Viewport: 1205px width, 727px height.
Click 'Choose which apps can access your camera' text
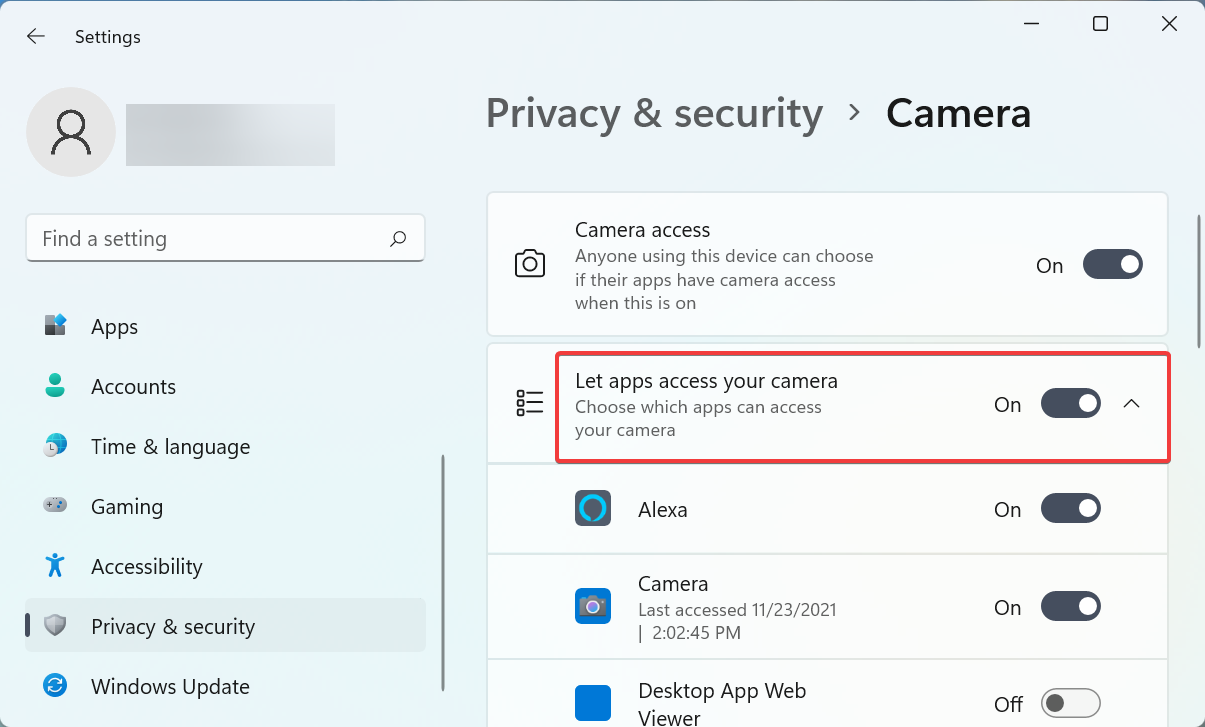[698, 419]
